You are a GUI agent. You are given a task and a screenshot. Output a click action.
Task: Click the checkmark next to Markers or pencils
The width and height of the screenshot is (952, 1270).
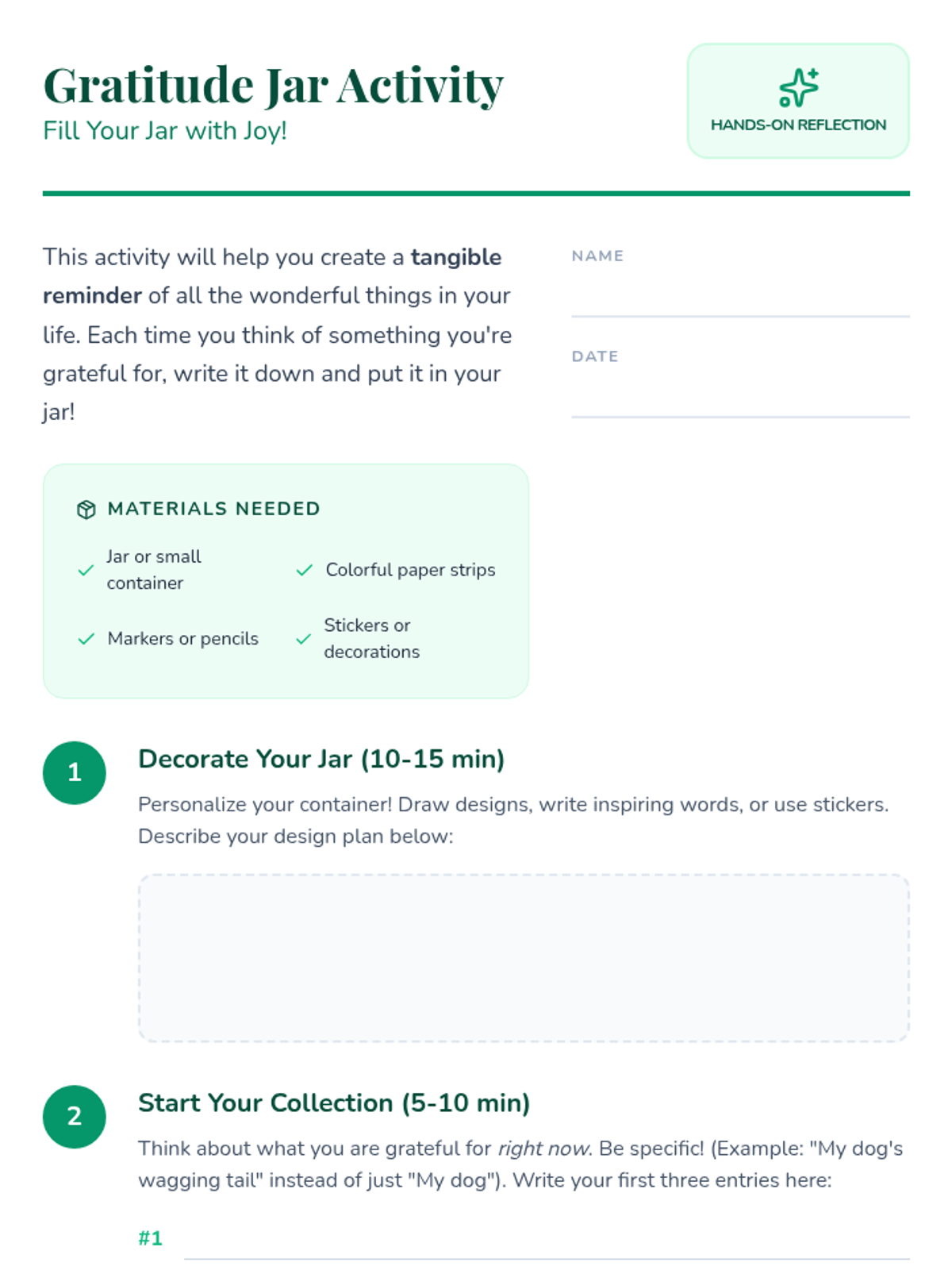86,639
